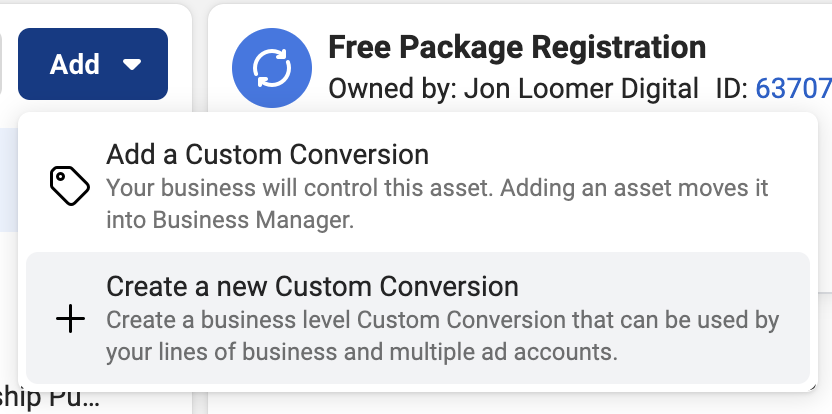Image resolution: width=832 pixels, height=414 pixels.
Task: Click the white Add label text inside the button
Action: tap(75, 64)
